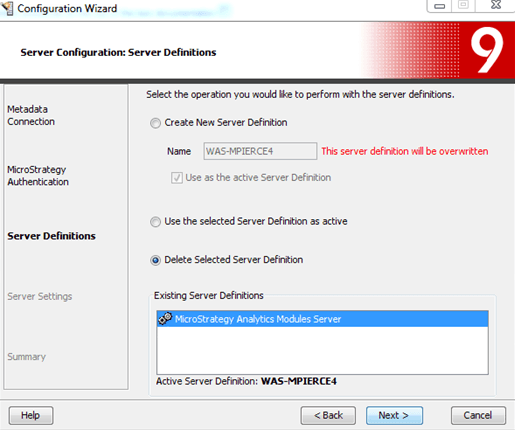Click the MicroStrategy Analytics Modules Server gear icon
The width and height of the screenshot is (515, 430).
click(165, 319)
